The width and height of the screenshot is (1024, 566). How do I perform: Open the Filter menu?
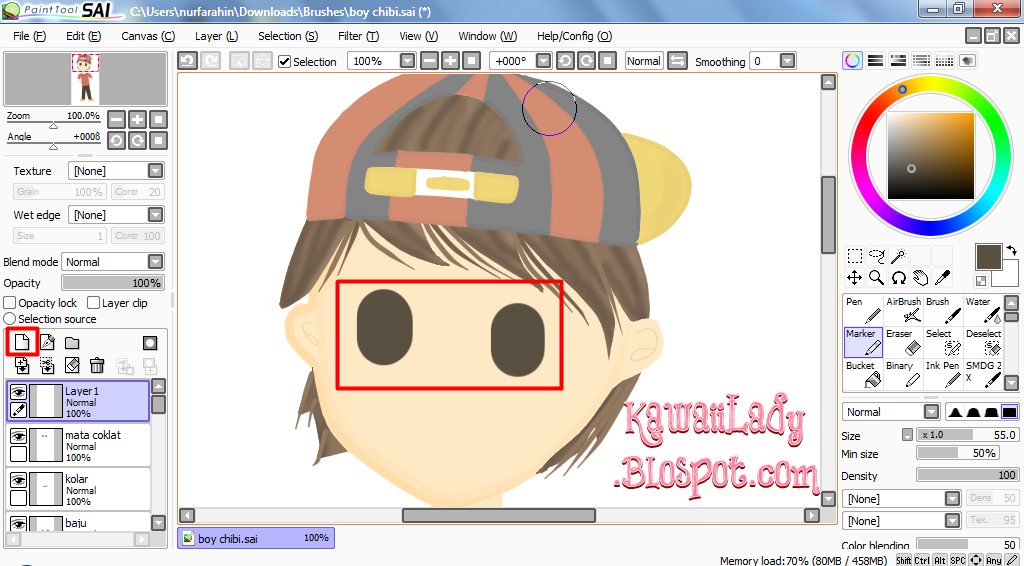tap(359, 36)
